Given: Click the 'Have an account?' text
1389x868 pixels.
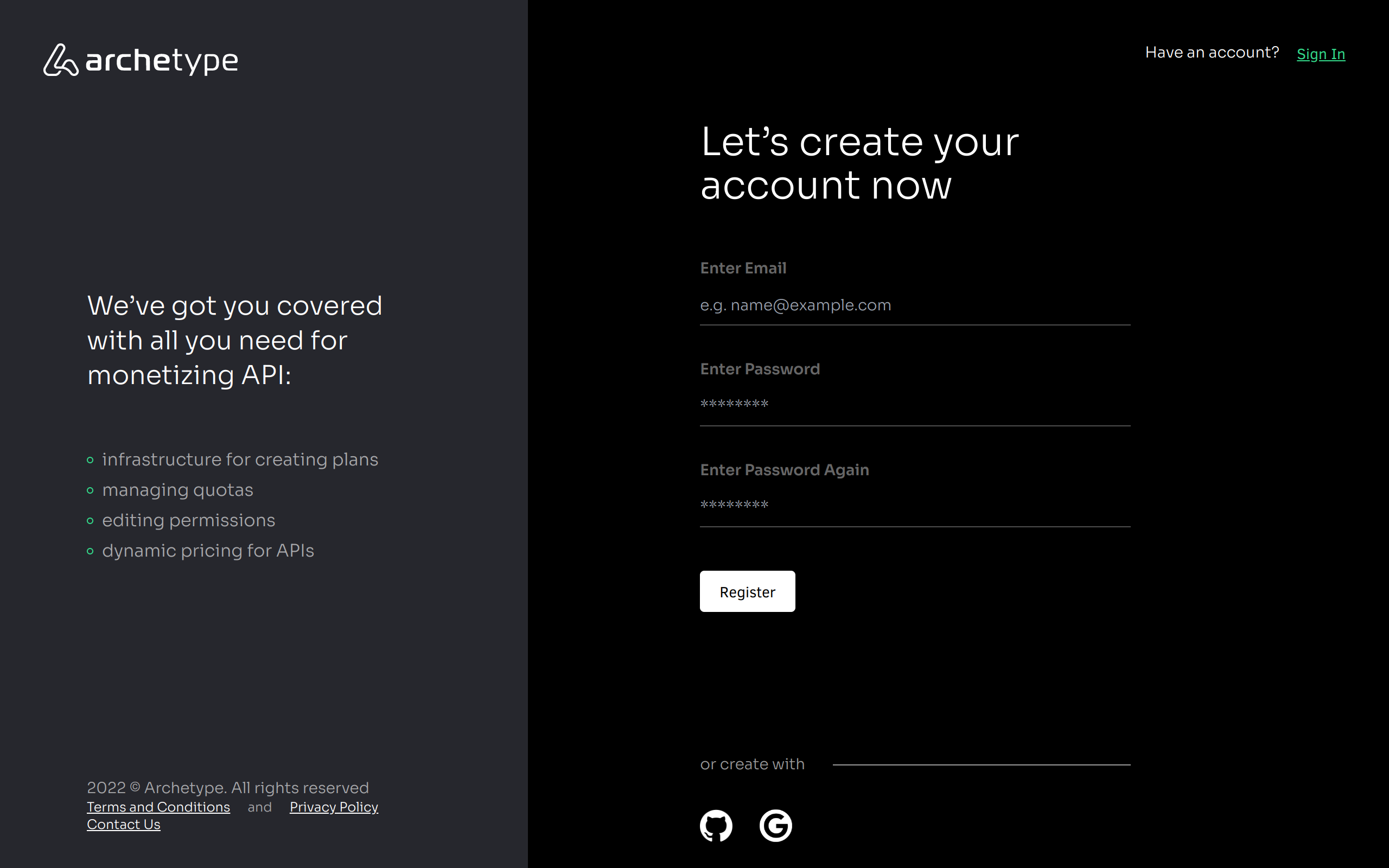Looking at the screenshot, I should [x=1212, y=53].
